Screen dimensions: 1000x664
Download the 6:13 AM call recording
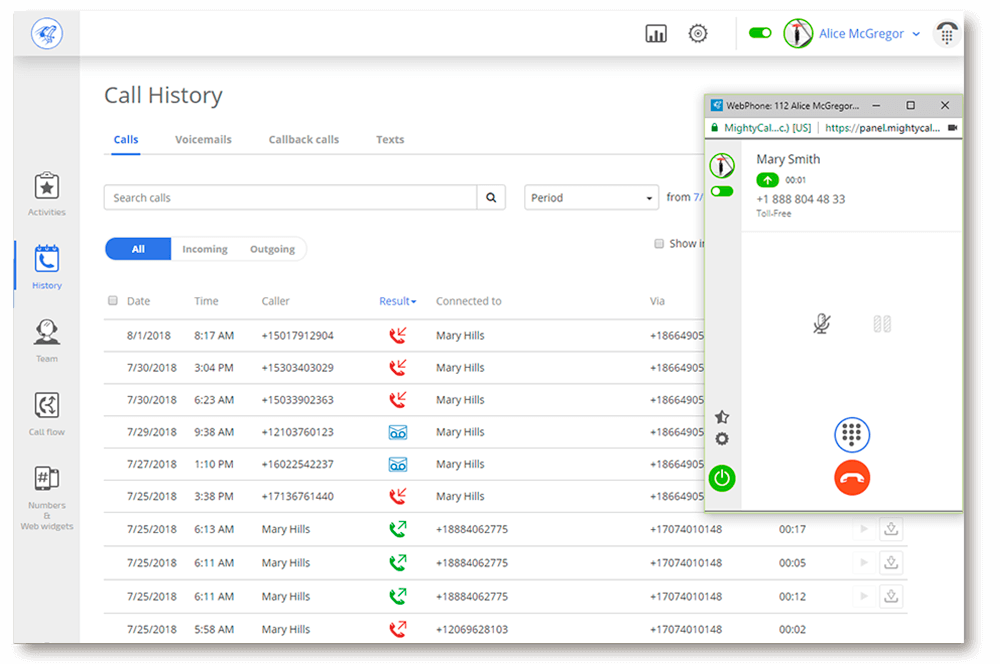(891, 528)
